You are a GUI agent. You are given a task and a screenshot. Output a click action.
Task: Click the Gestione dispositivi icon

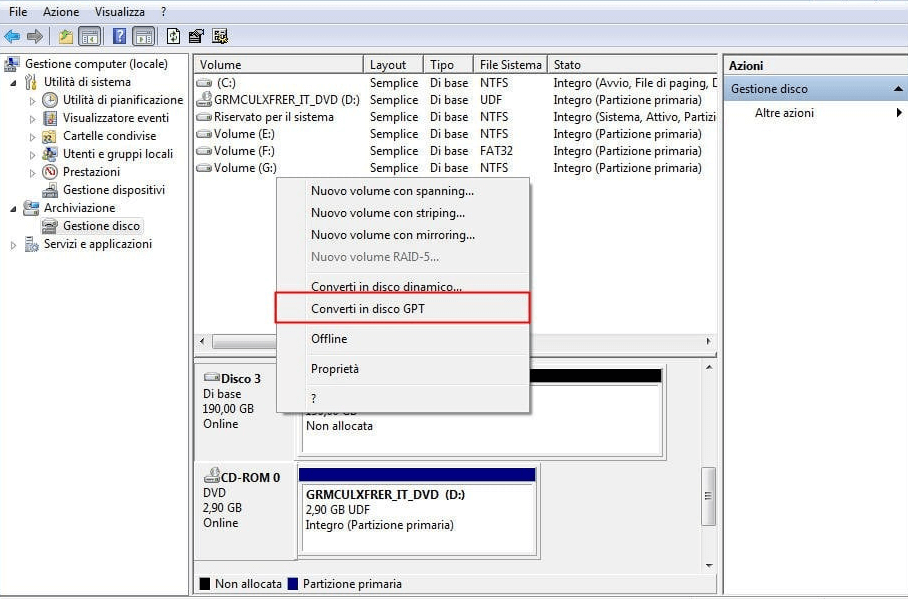pos(50,189)
